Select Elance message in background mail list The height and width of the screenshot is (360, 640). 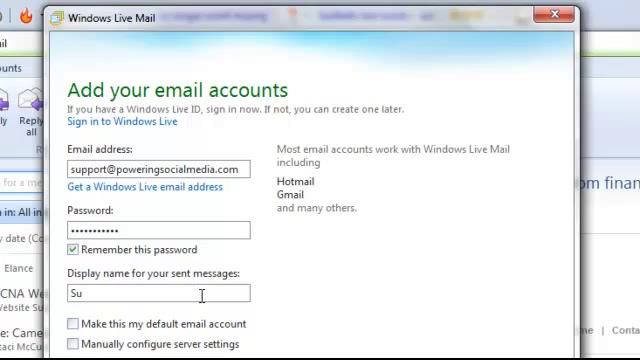point(19,268)
